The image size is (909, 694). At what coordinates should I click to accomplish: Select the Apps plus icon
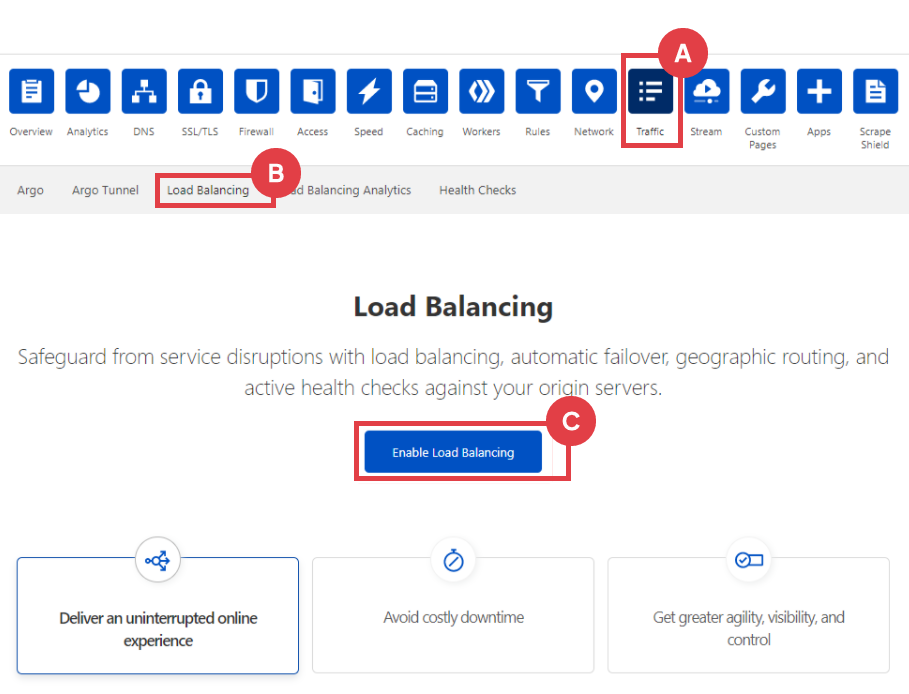coord(819,92)
